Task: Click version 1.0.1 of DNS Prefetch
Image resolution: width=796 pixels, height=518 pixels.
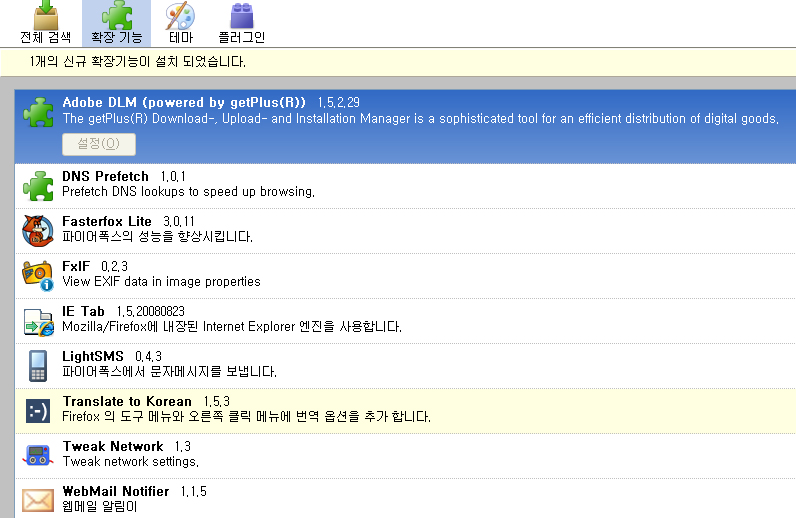Action: (173, 176)
